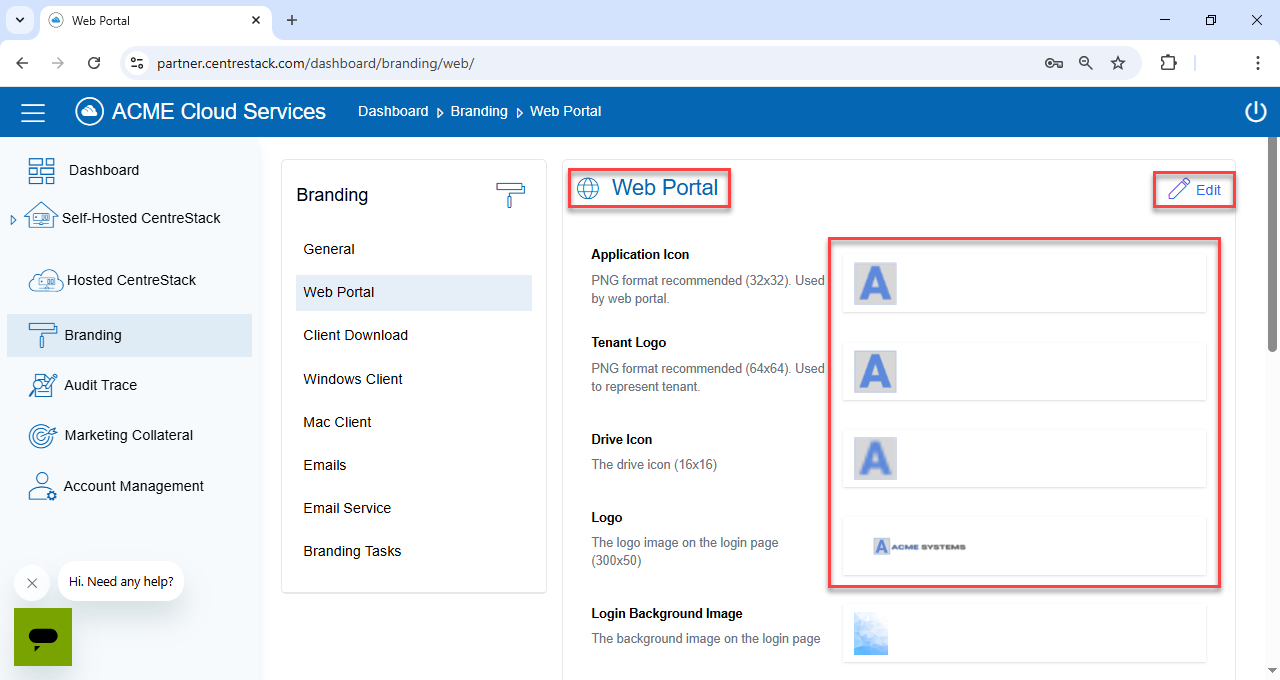Click Edit to modify Web Portal branding
Screen dimensions: 1280x680
point(1195,190)
